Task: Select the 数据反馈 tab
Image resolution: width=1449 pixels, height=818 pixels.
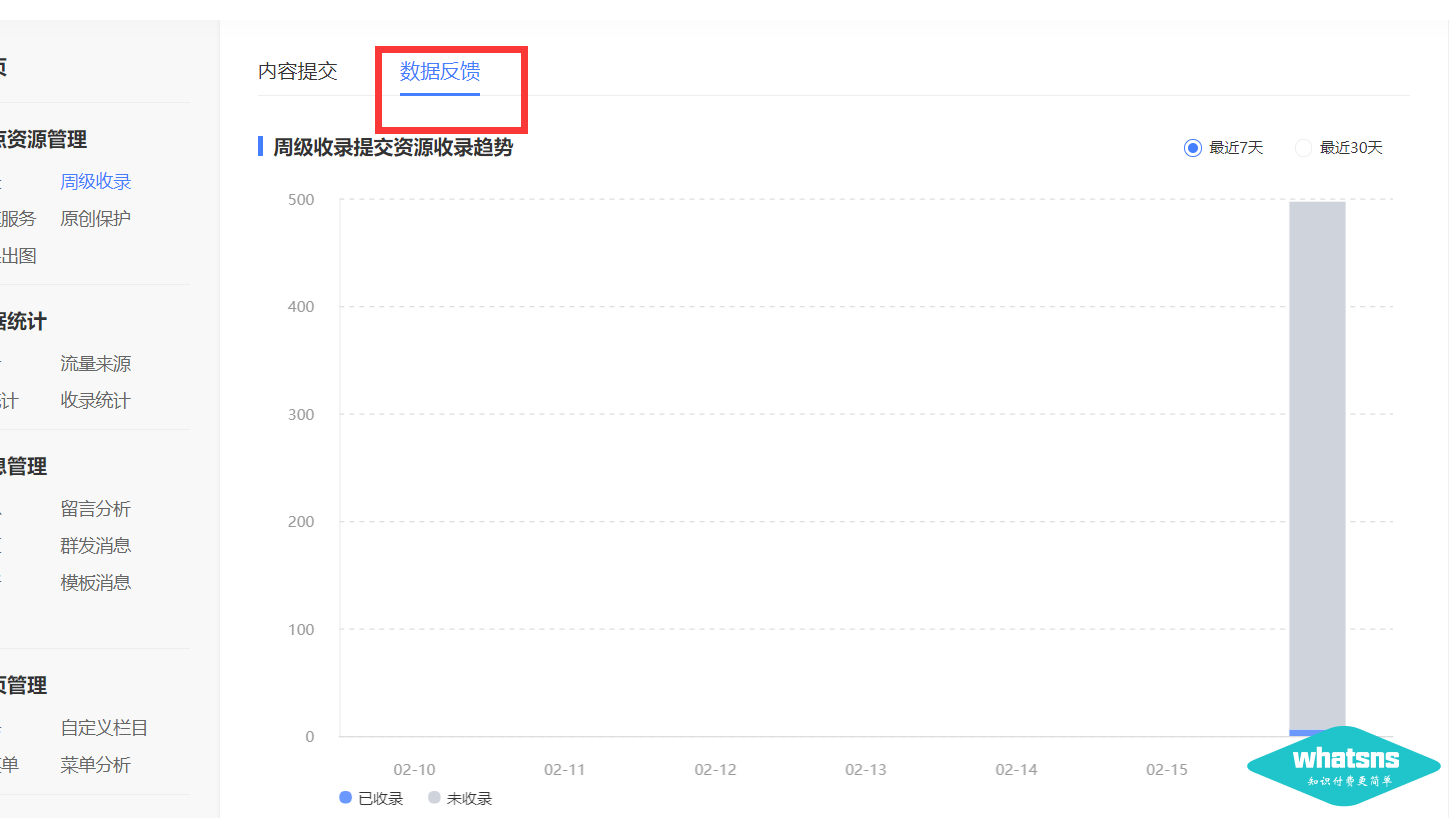Action: pos(440,72)
